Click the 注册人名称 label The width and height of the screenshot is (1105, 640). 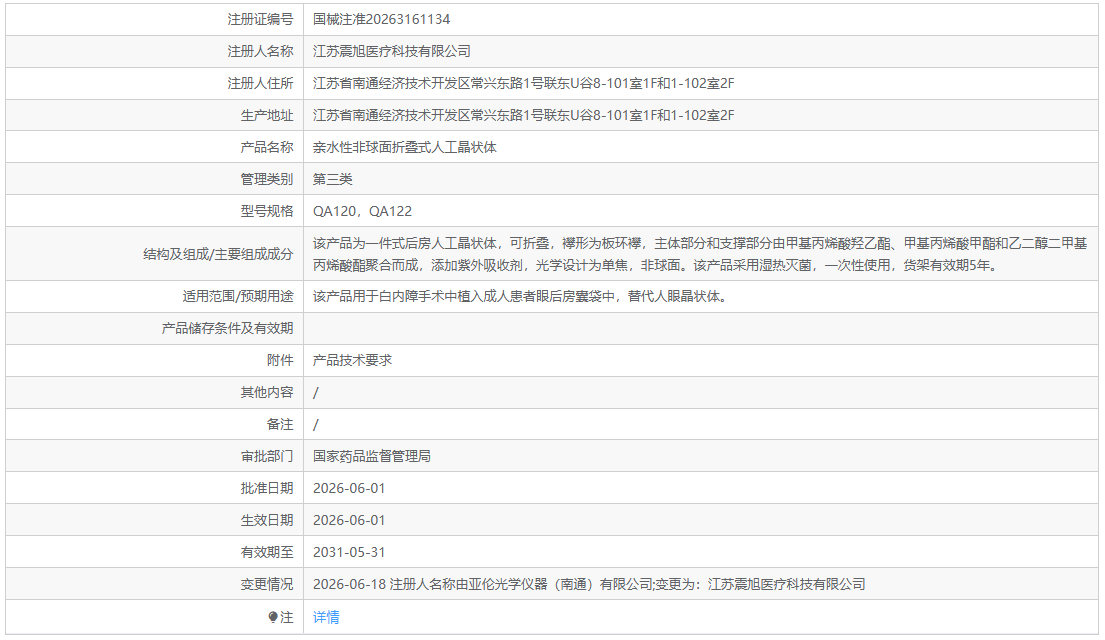pyautogui.click(x=260, y=51)
